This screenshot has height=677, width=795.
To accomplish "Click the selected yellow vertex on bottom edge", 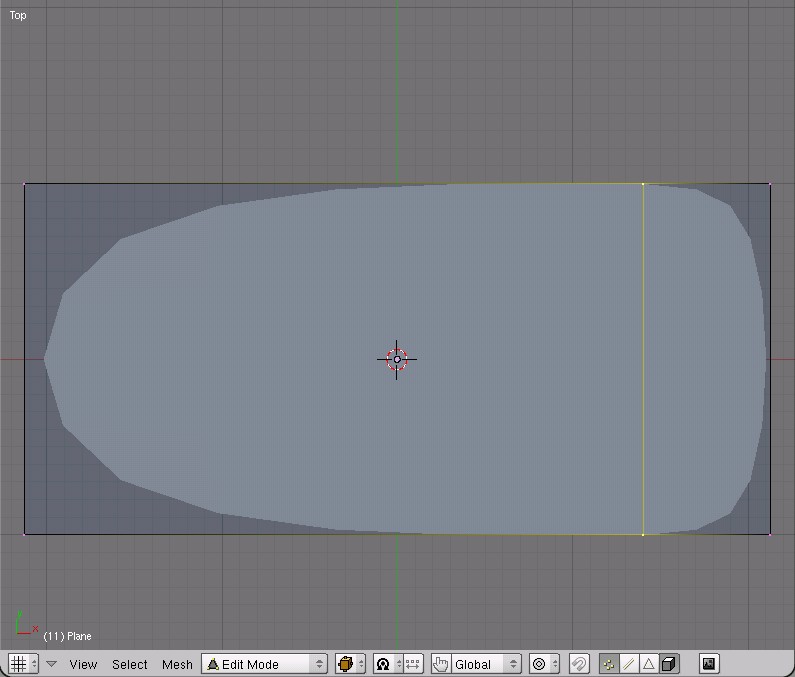I will (x=643, y=535).
